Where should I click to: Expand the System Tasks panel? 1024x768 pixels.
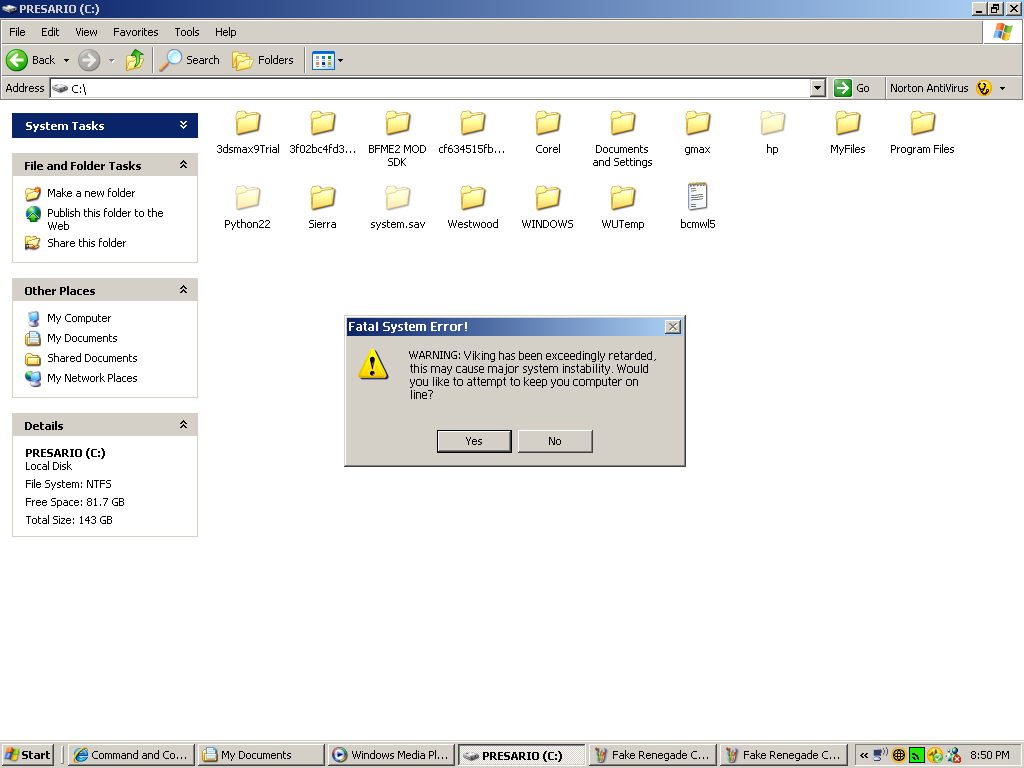tap(183, 125)
